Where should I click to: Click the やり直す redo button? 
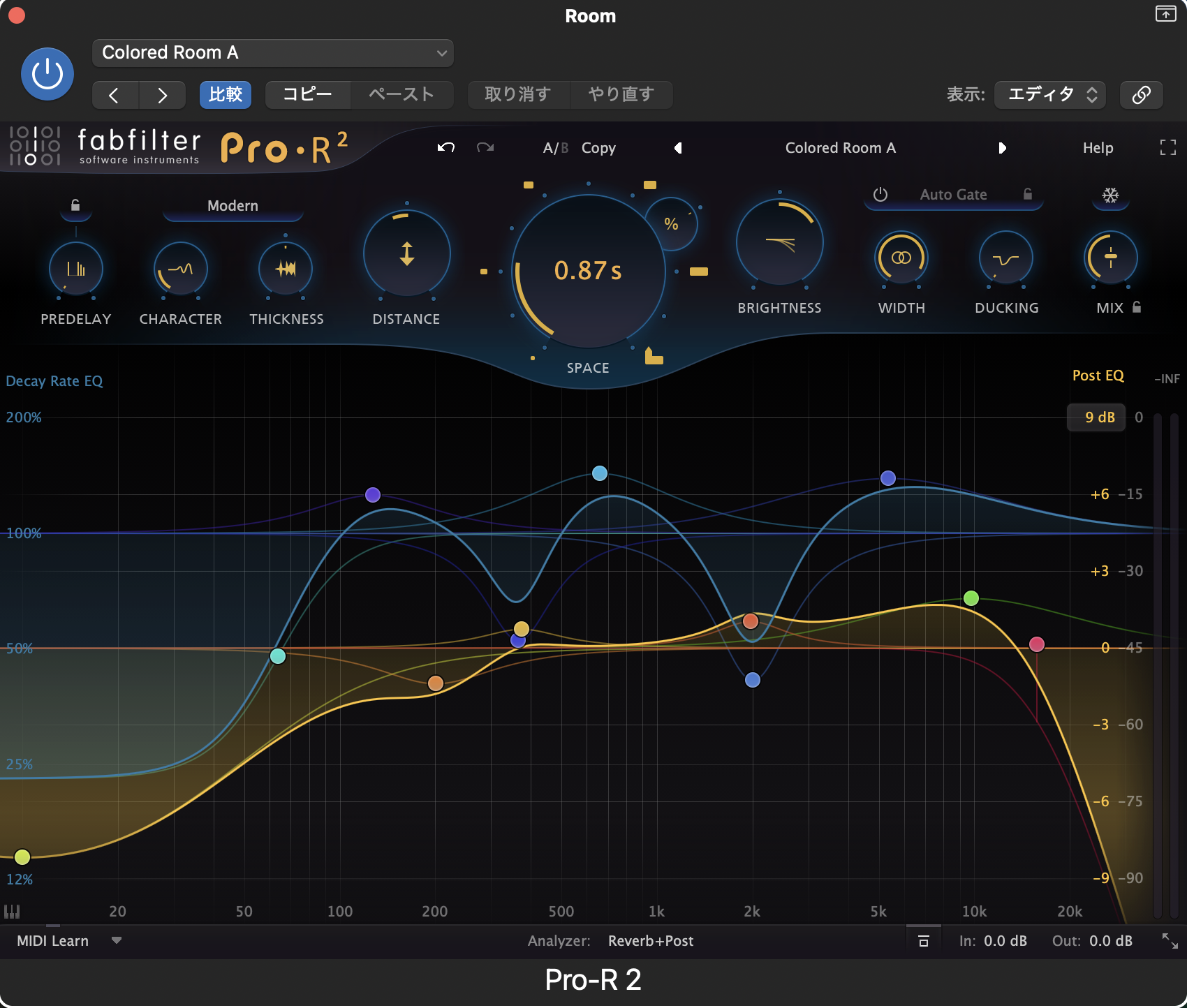(x=621, y=95)
